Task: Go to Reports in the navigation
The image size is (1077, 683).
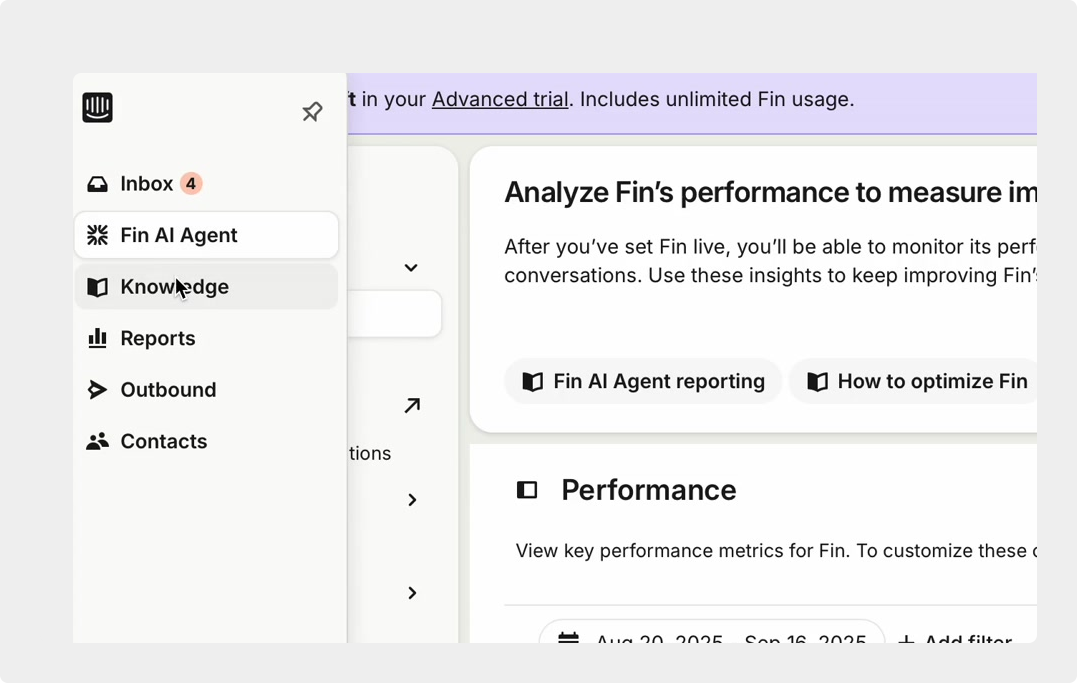Action: click(x=157, y=338)
